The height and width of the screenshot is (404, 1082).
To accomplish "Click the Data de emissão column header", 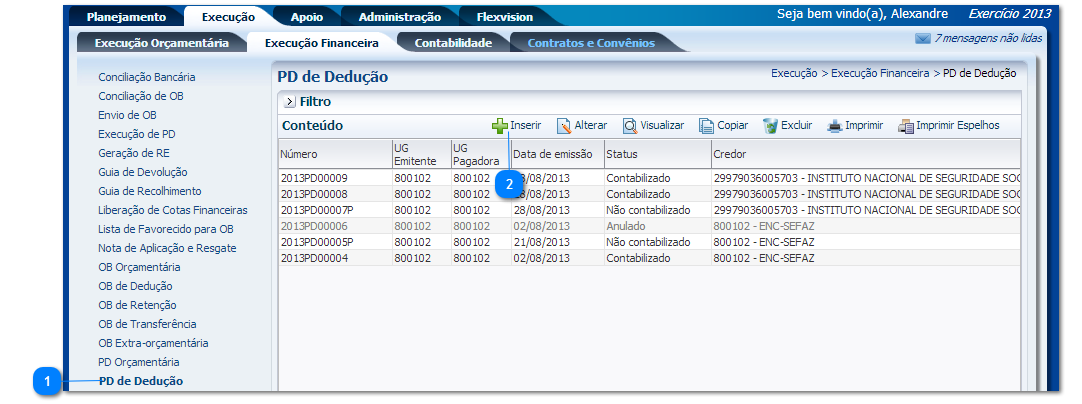I will pos(553,154).
